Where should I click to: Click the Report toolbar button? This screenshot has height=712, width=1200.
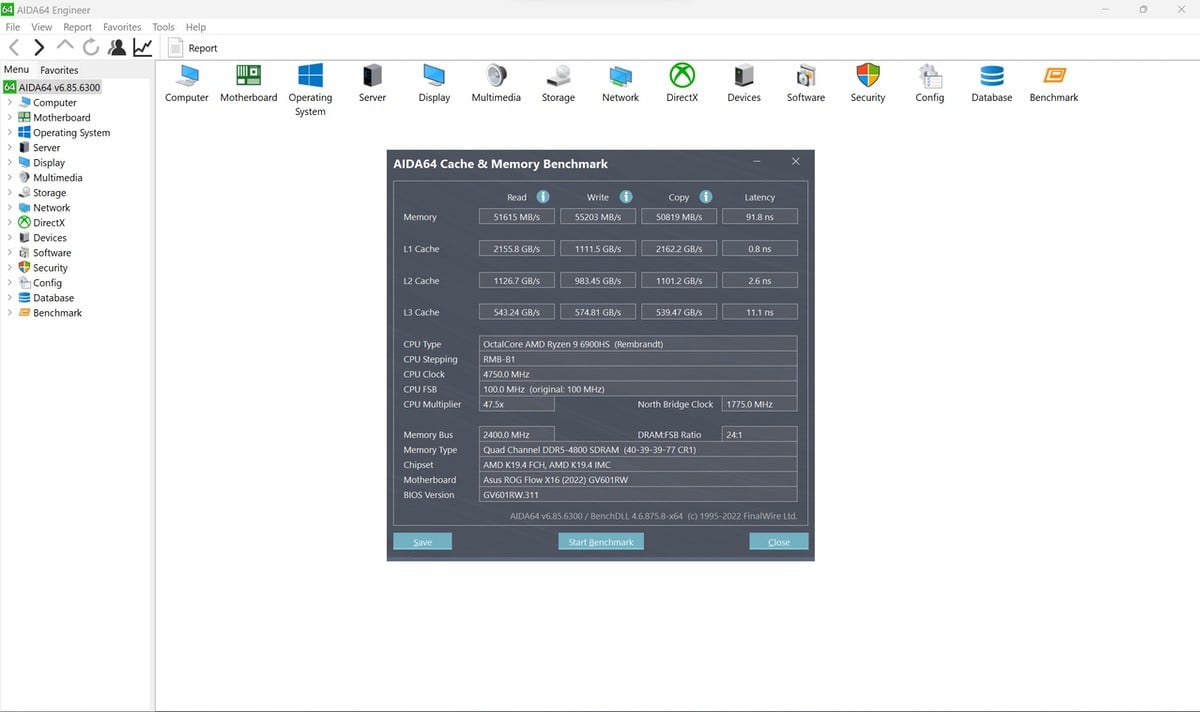[193, 47]
